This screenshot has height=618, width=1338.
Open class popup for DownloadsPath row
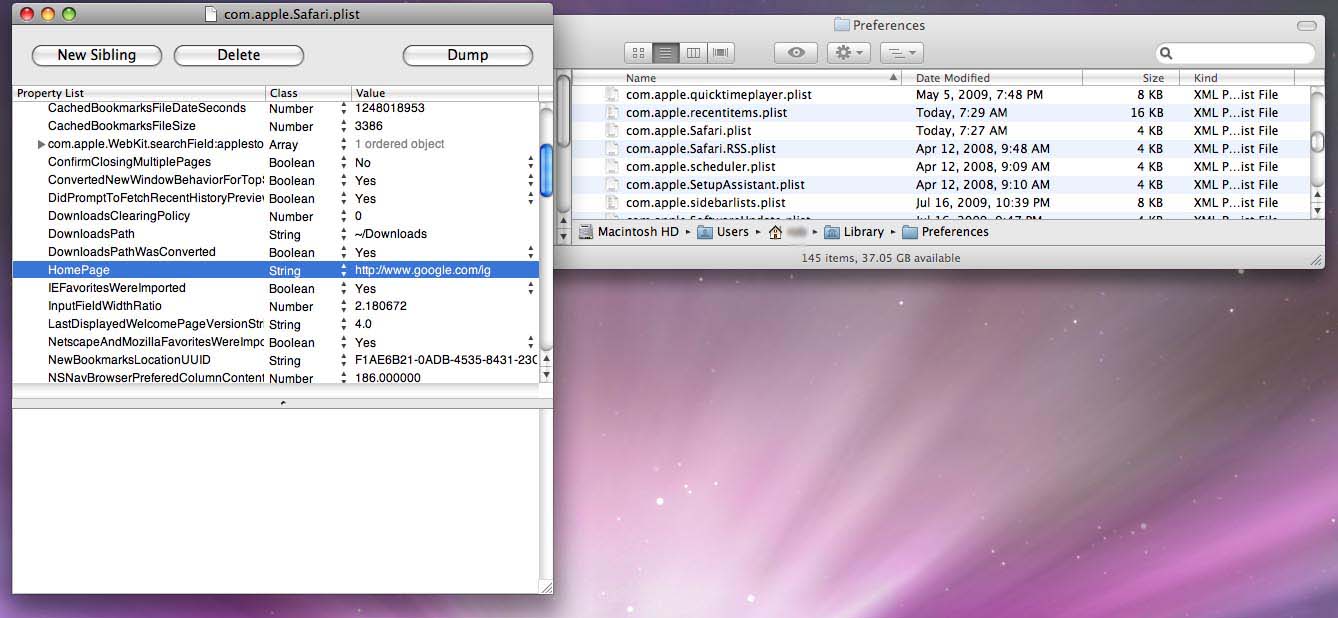(x=344, y=234)
